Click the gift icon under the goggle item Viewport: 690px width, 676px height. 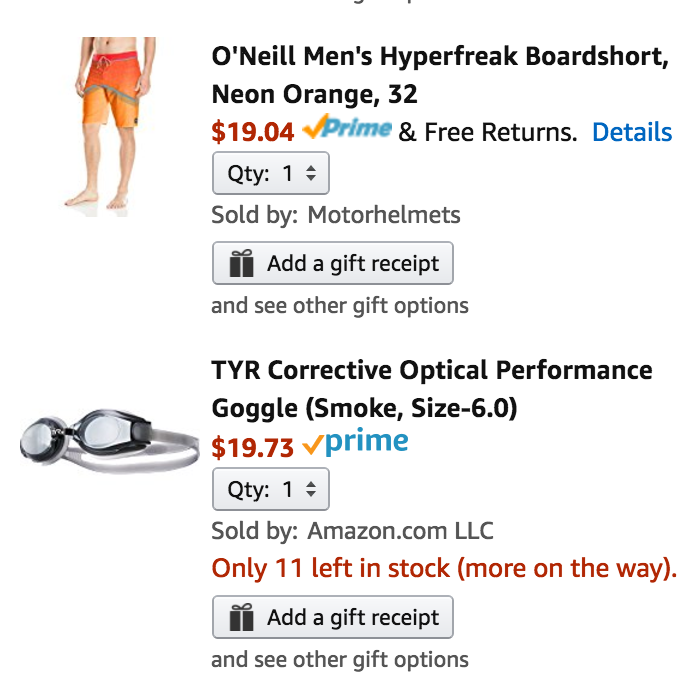241,618
